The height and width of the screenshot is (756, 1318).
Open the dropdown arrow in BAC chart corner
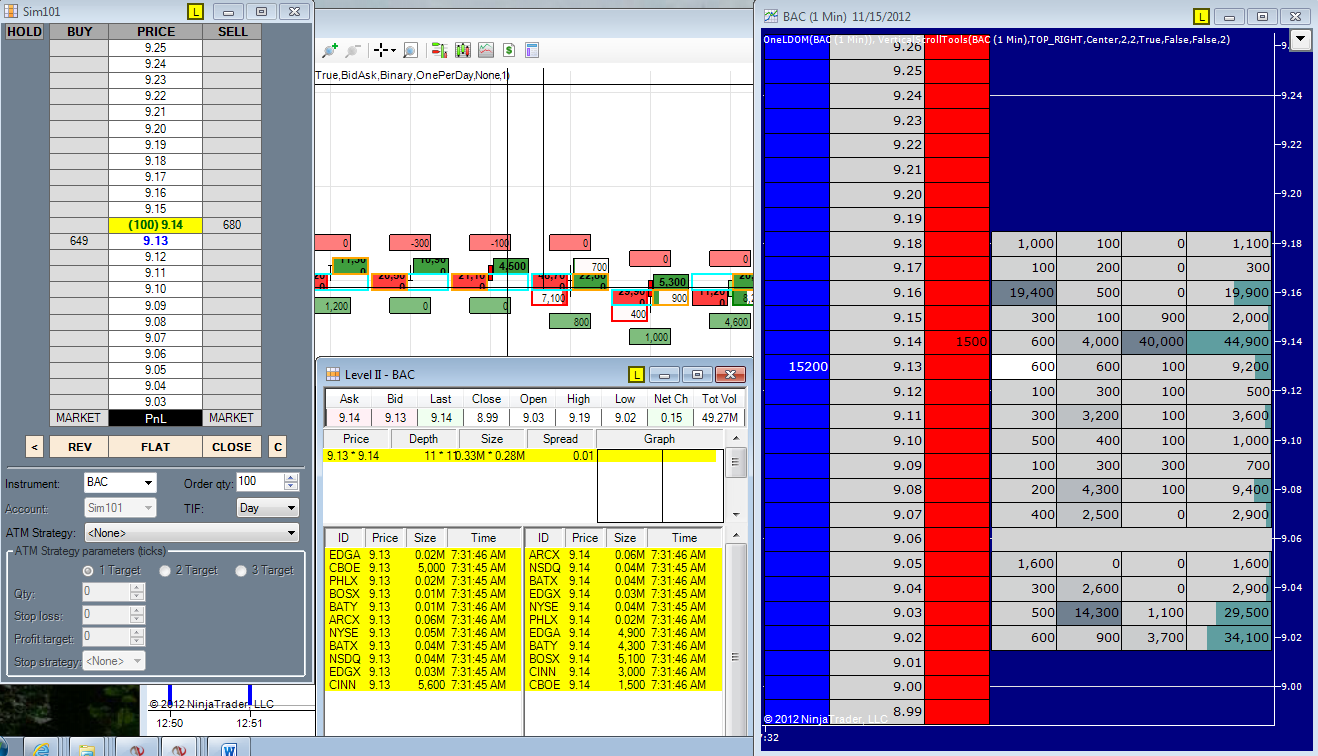[1300, 40]
